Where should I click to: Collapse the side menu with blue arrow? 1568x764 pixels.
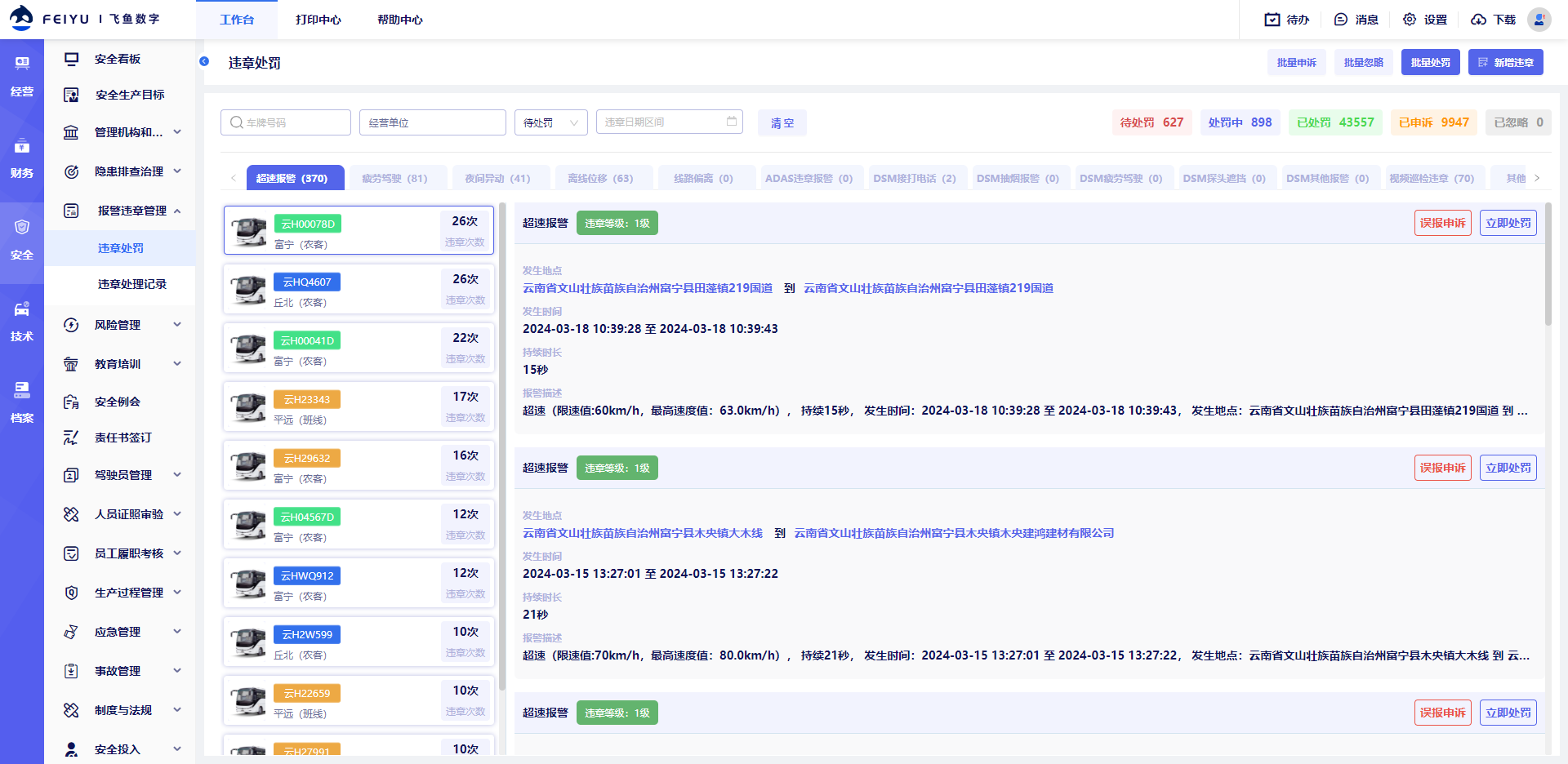(204, 61)
